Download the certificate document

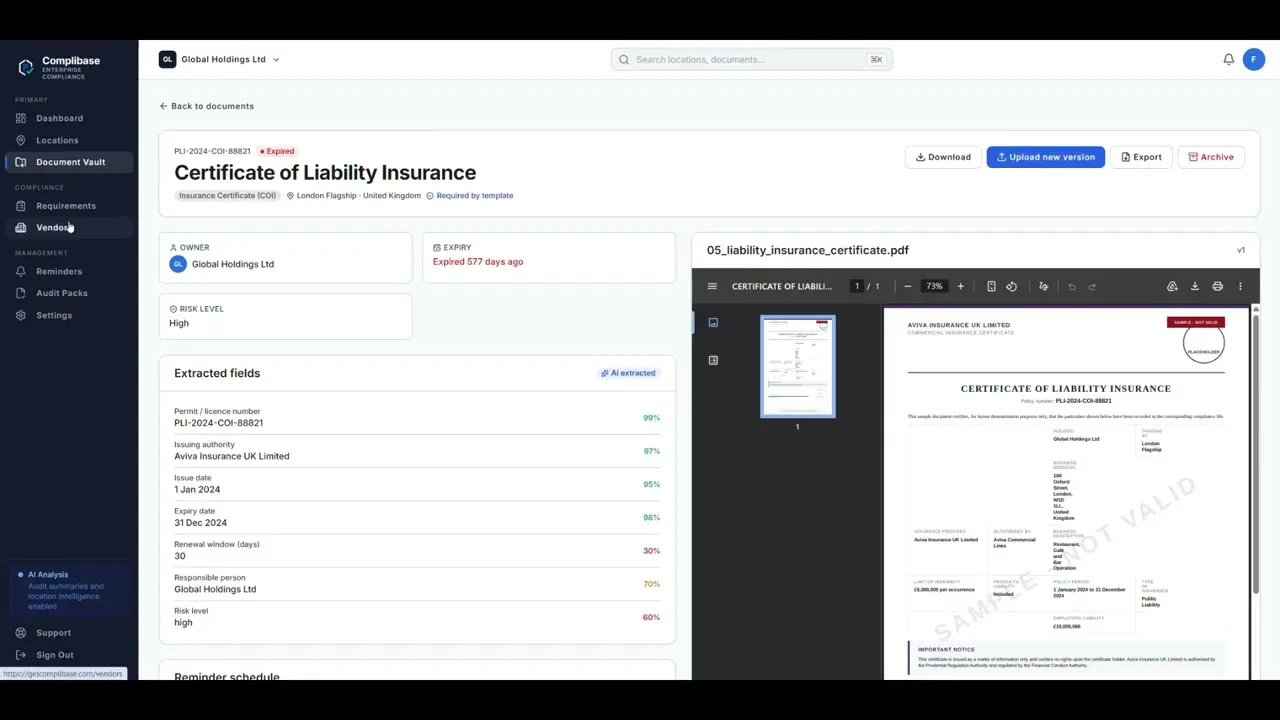[x=943, y=157]
